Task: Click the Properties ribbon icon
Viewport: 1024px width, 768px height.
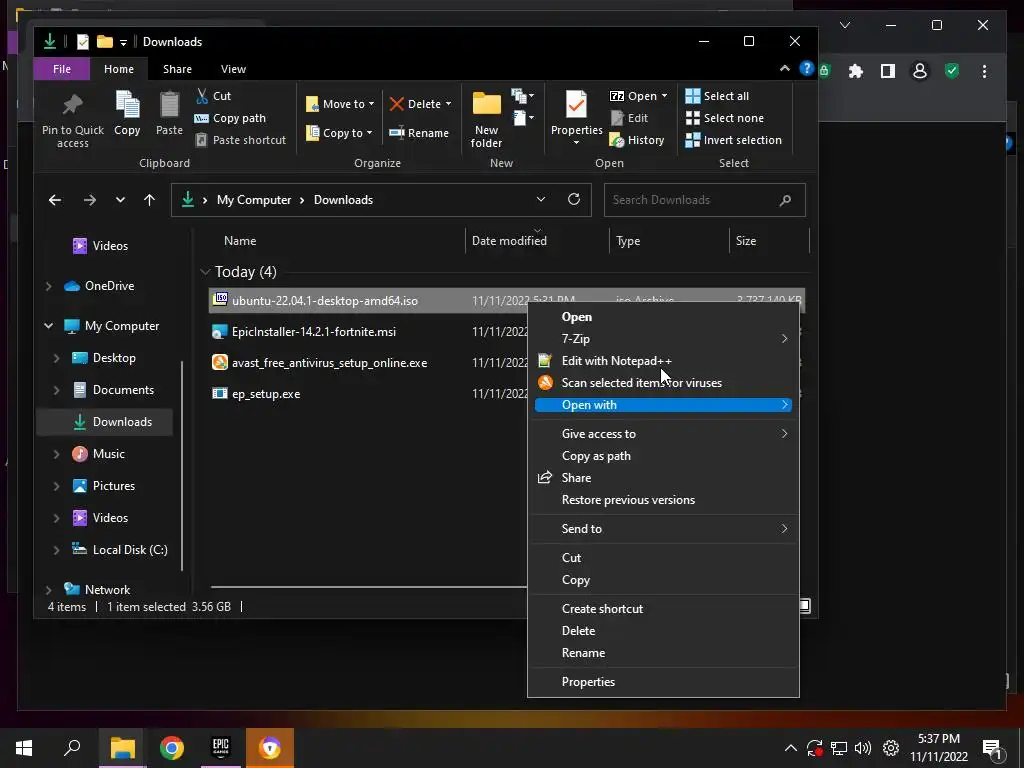Action: (x=576, y=104)
